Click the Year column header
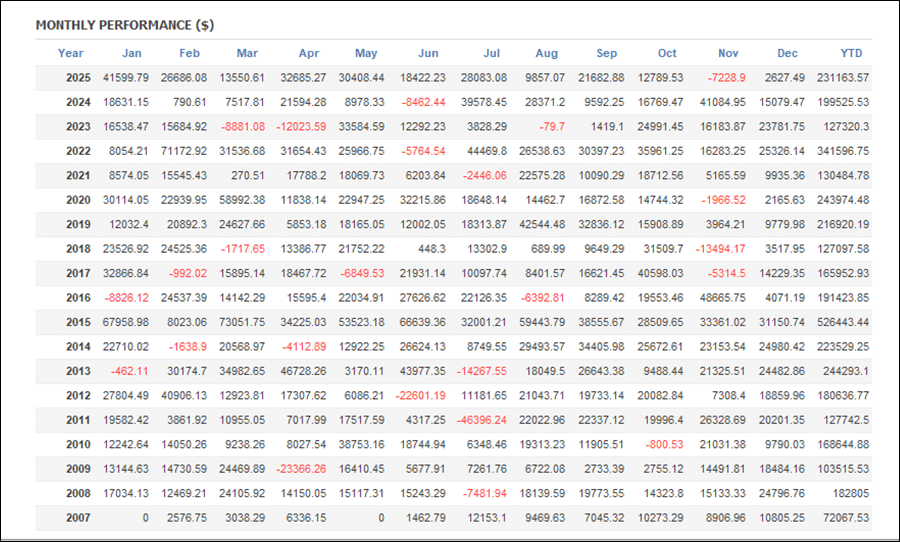900x542 pixels. coord(71,54)
